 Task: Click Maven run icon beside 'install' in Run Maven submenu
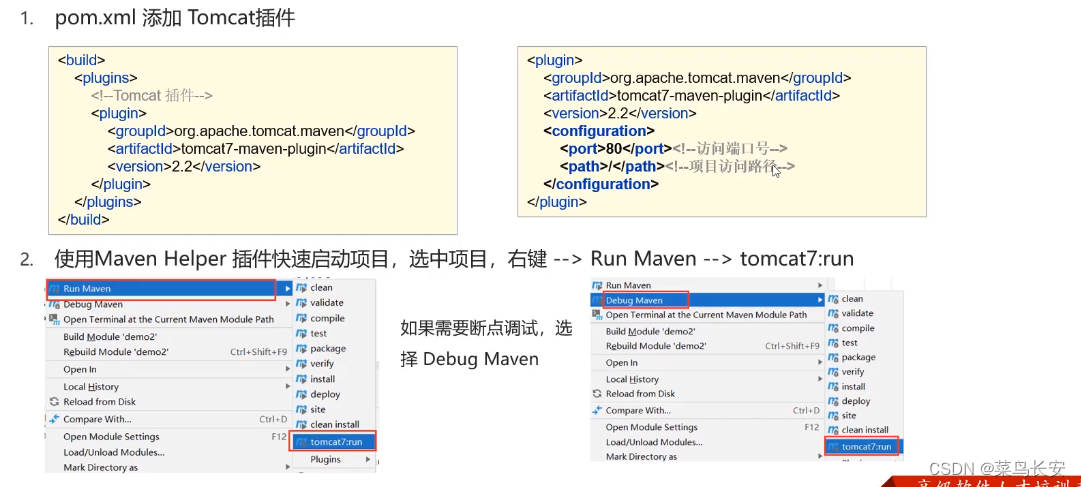(301, 379)
